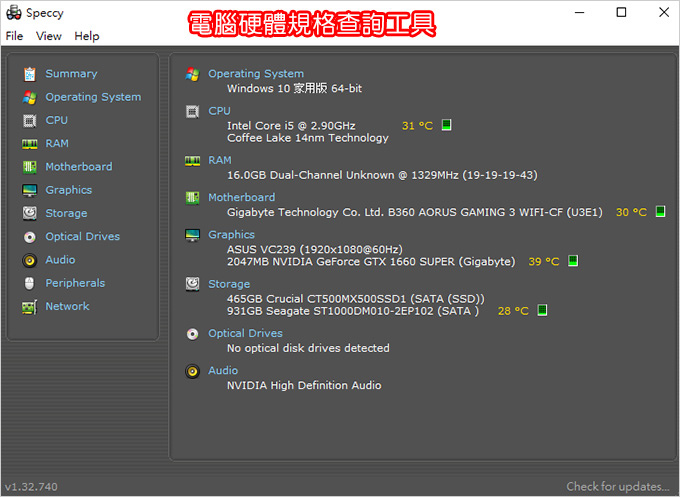
Task: Open the Help menu
Action: [87, 36]
